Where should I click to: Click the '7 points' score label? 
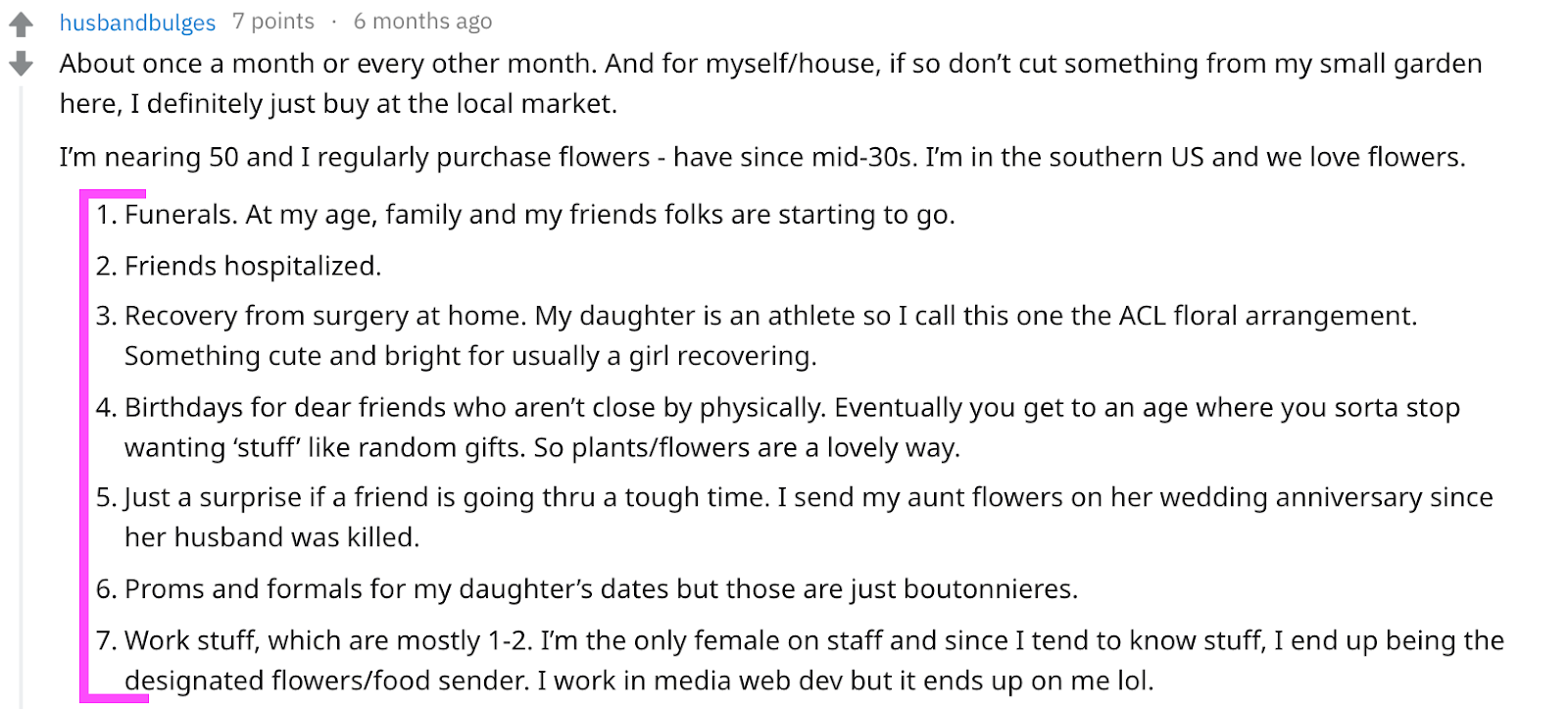pyautogui.click(x=273, y=22)
